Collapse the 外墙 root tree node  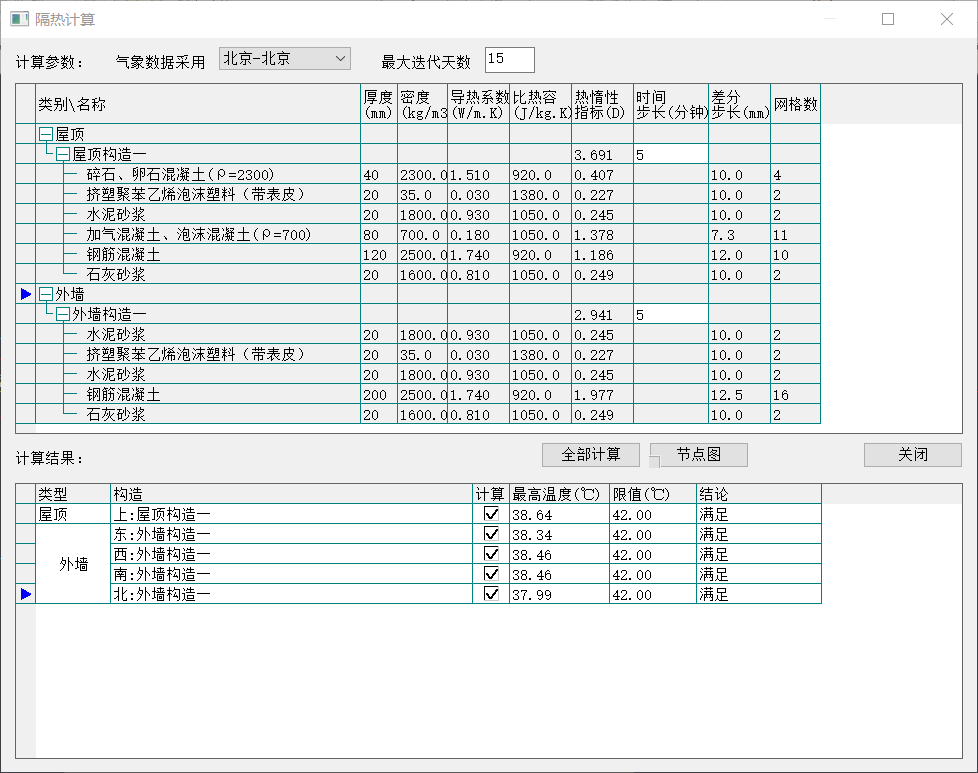tap(45, 295)
